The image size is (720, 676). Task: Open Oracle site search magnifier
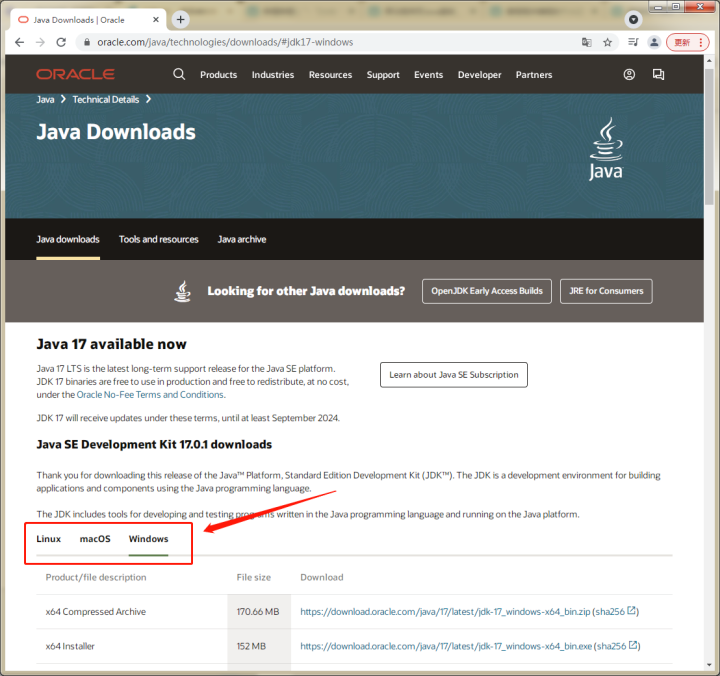click(x=179, y=74)
